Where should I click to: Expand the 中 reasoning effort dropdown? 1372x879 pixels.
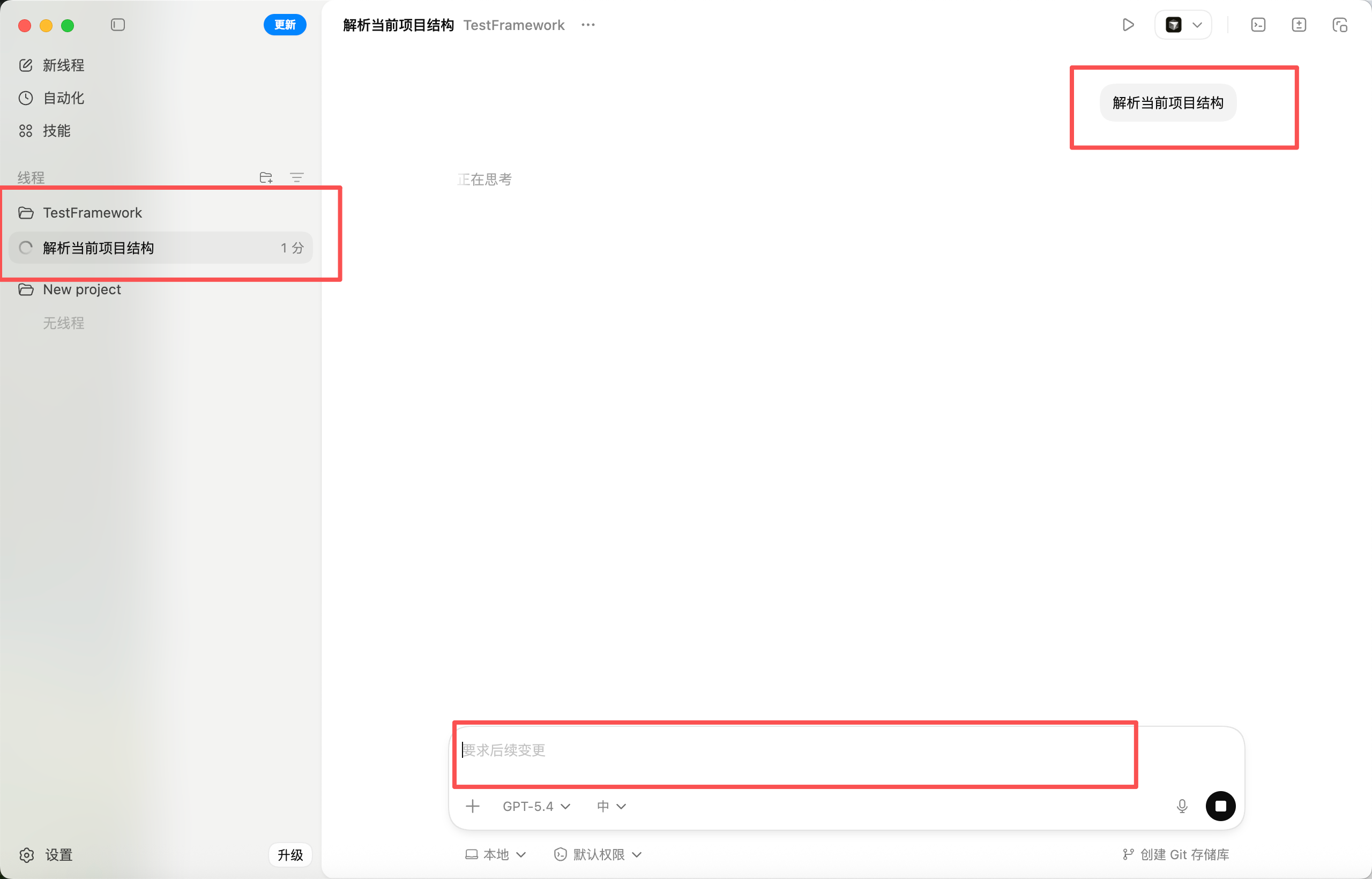pyautogui.click(x=610, y=806)
